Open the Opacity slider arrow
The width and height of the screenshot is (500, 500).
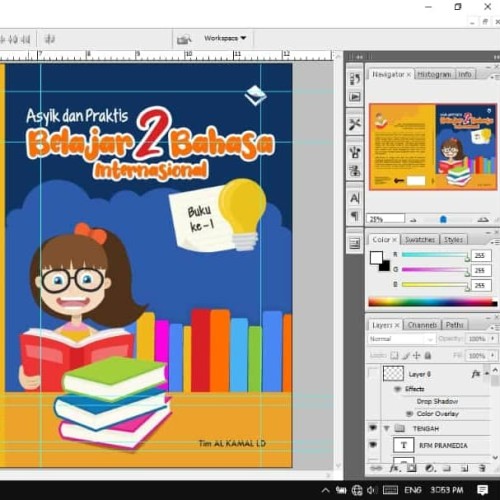[493, 338]
